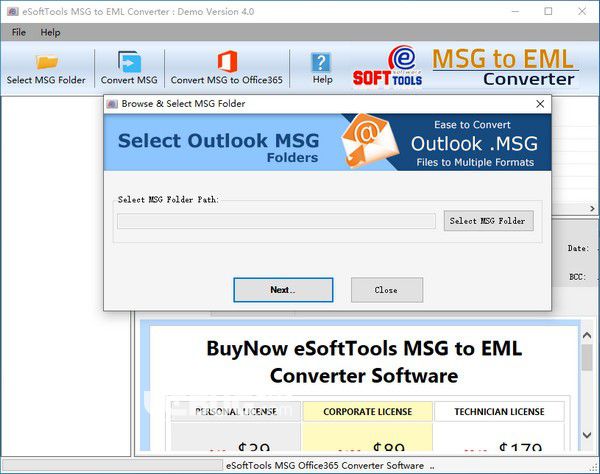
Task: Proceed with the Next button
Action: coord(283,290)
